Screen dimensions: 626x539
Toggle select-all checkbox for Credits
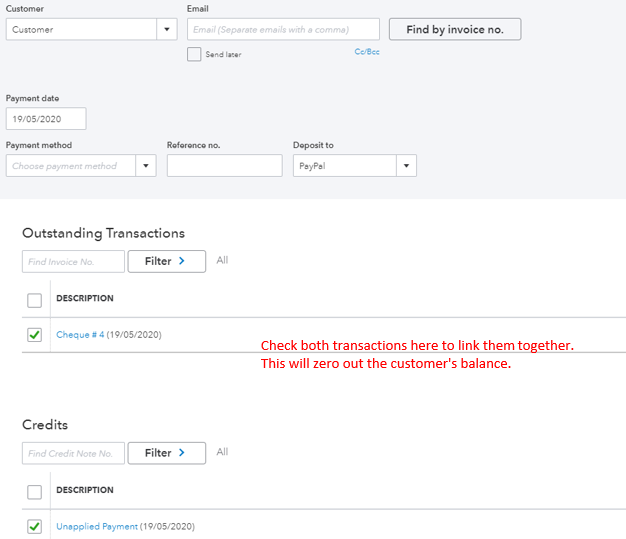[x=35, y=491]
